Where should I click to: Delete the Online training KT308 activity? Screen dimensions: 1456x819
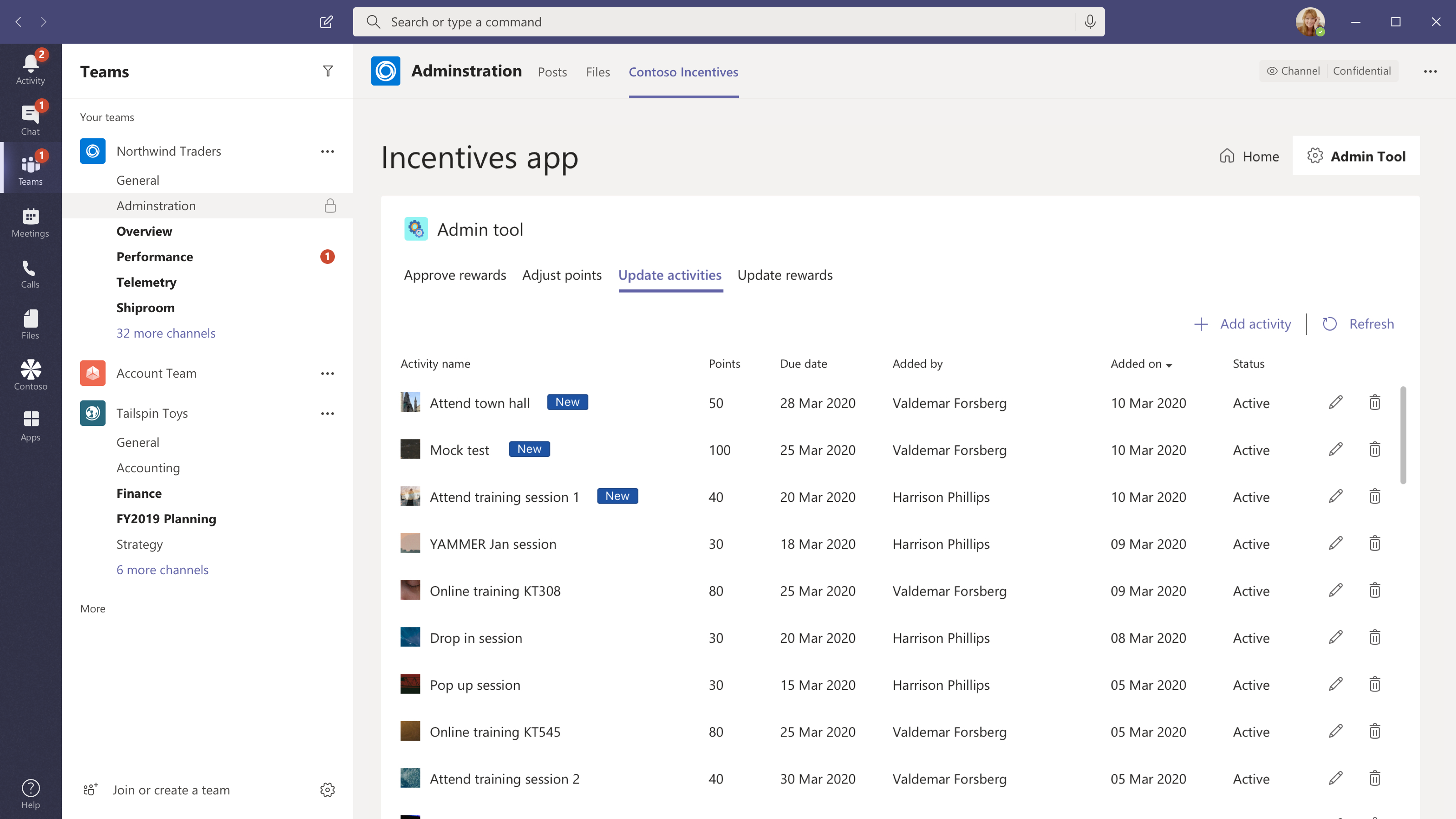click(x=1375, y=590)
